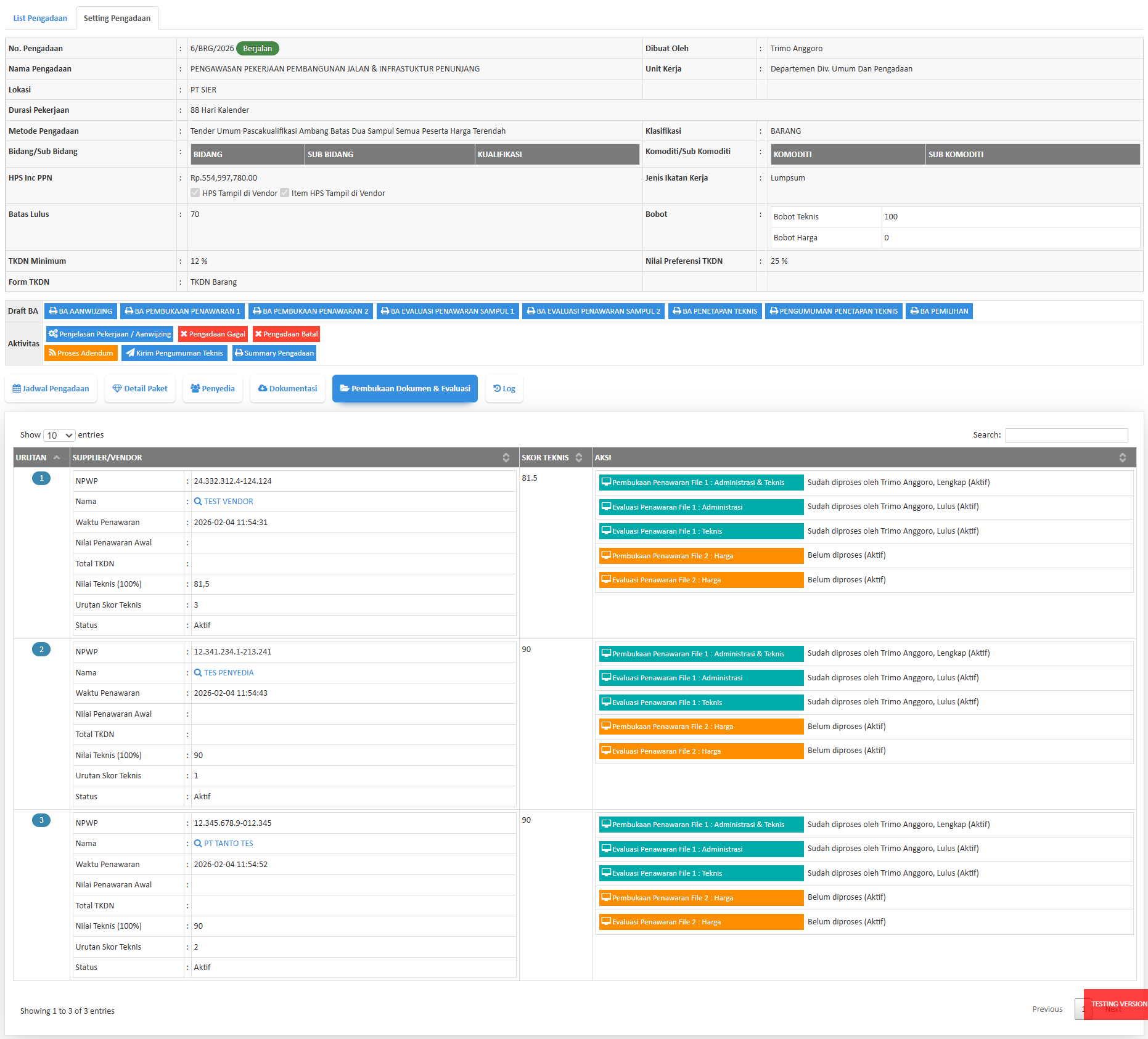Viewport: 1148px width, 1039px height.
Task: Go to Previous page of entries
Action: click(1047, 1009)
